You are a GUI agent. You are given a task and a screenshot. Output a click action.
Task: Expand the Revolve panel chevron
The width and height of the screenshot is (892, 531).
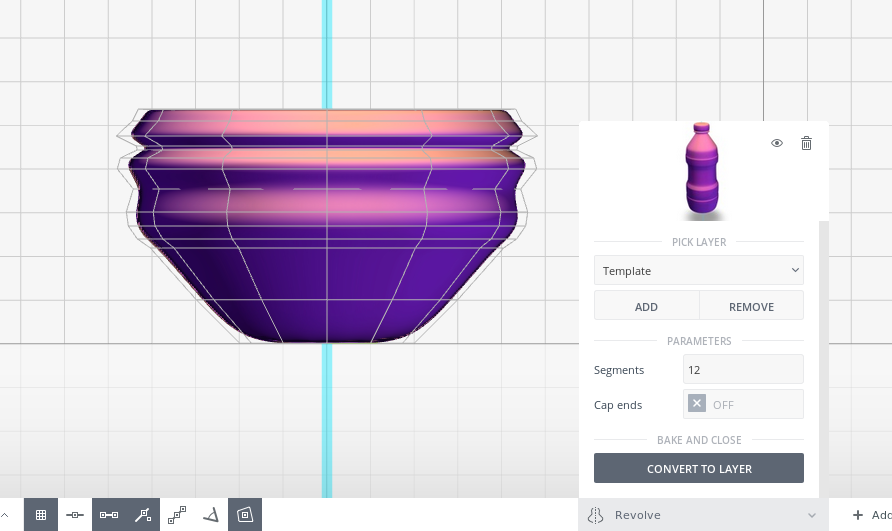tap(812, 515)
